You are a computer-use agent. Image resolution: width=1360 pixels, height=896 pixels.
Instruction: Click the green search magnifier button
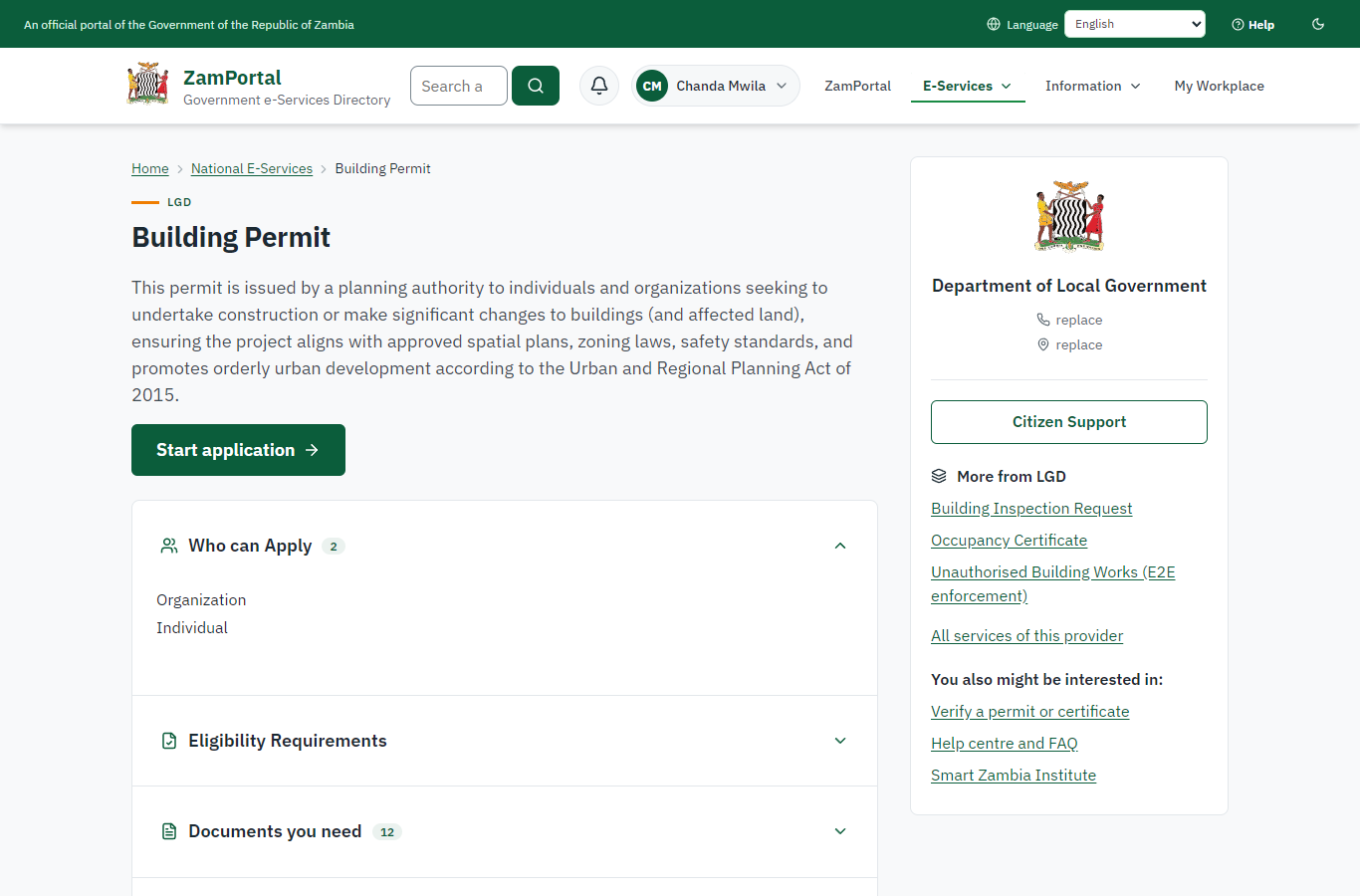(x=536, y=86)
